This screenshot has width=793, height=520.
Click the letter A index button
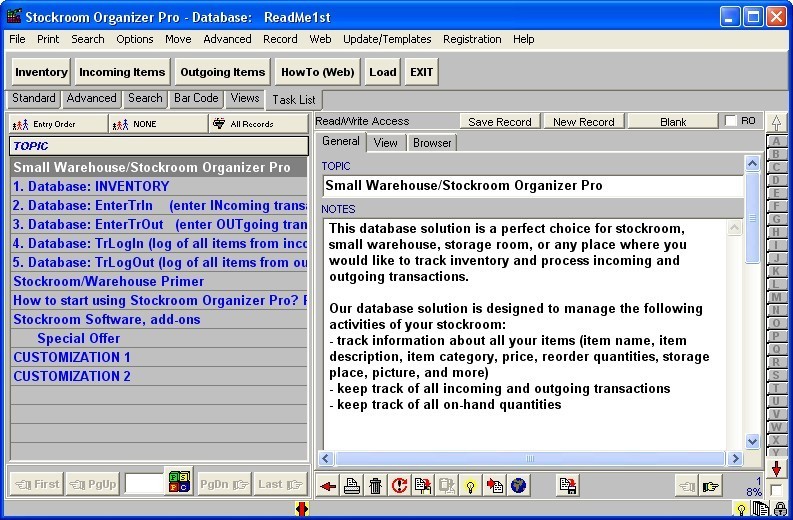click(776, 142)
